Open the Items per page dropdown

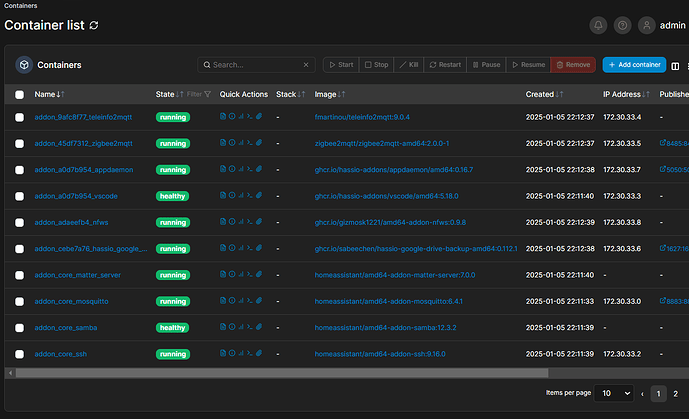coord(613,393)
